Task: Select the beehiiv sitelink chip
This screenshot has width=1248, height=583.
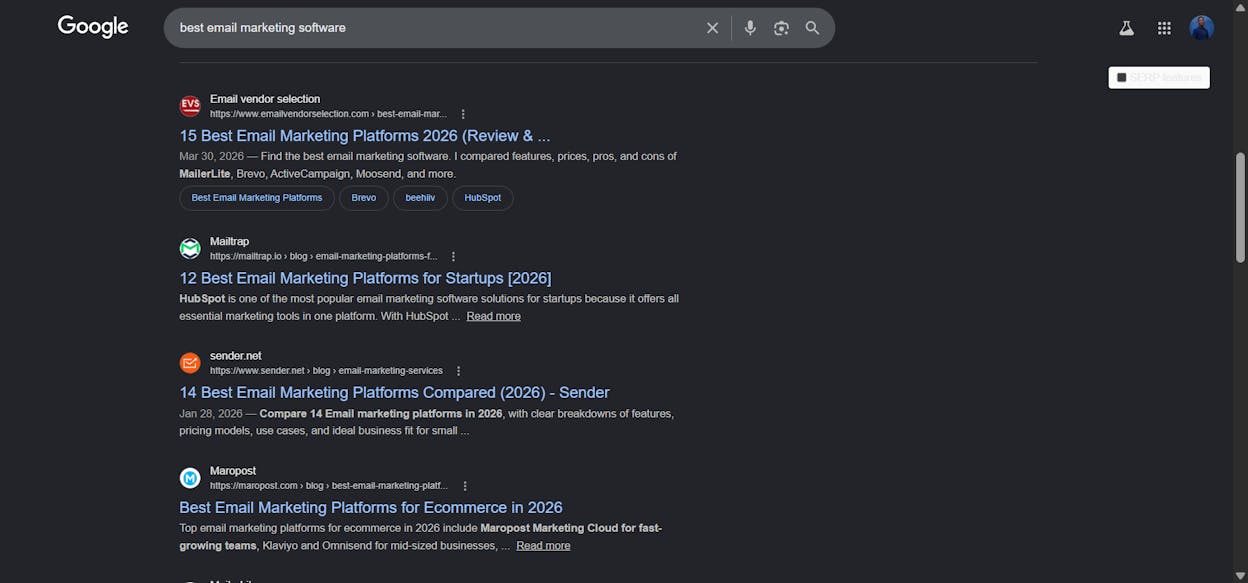Action: [420, 198]
